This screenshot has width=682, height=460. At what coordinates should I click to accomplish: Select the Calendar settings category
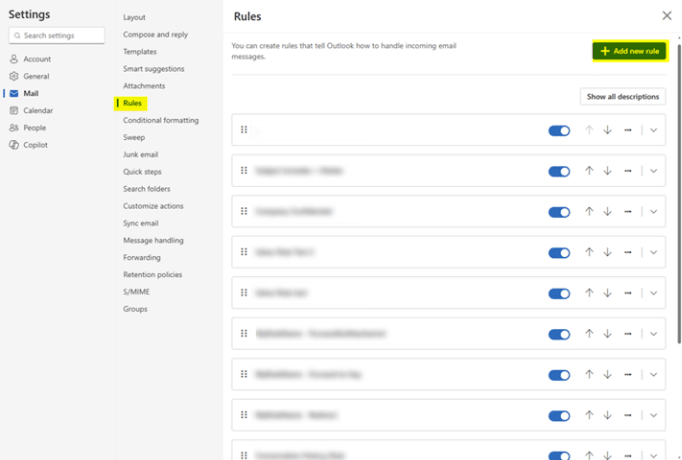click(38, 110)
